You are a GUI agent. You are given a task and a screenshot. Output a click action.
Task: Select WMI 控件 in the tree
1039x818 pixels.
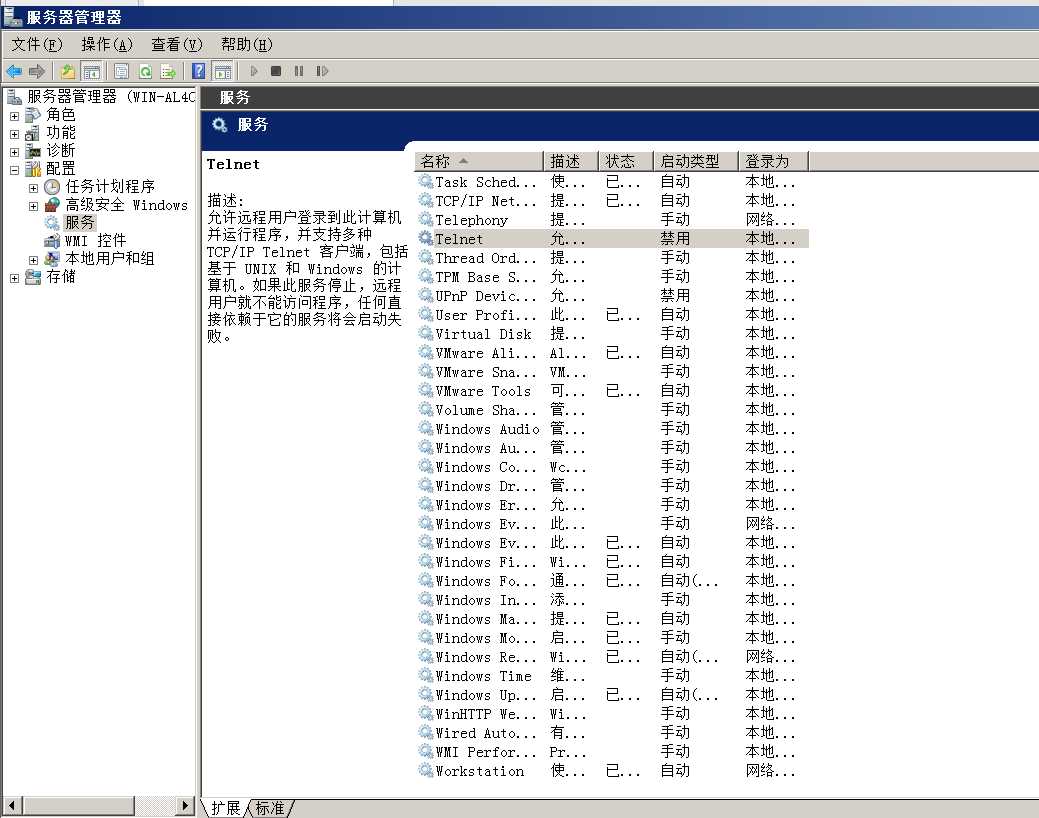[x=95, y=240]
